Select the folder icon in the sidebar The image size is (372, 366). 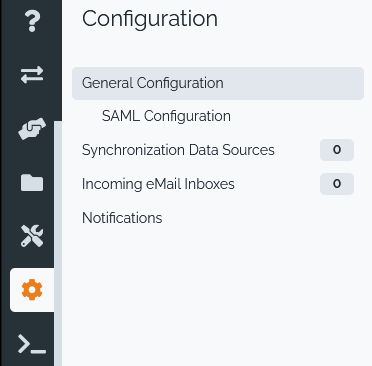(32, 183)
